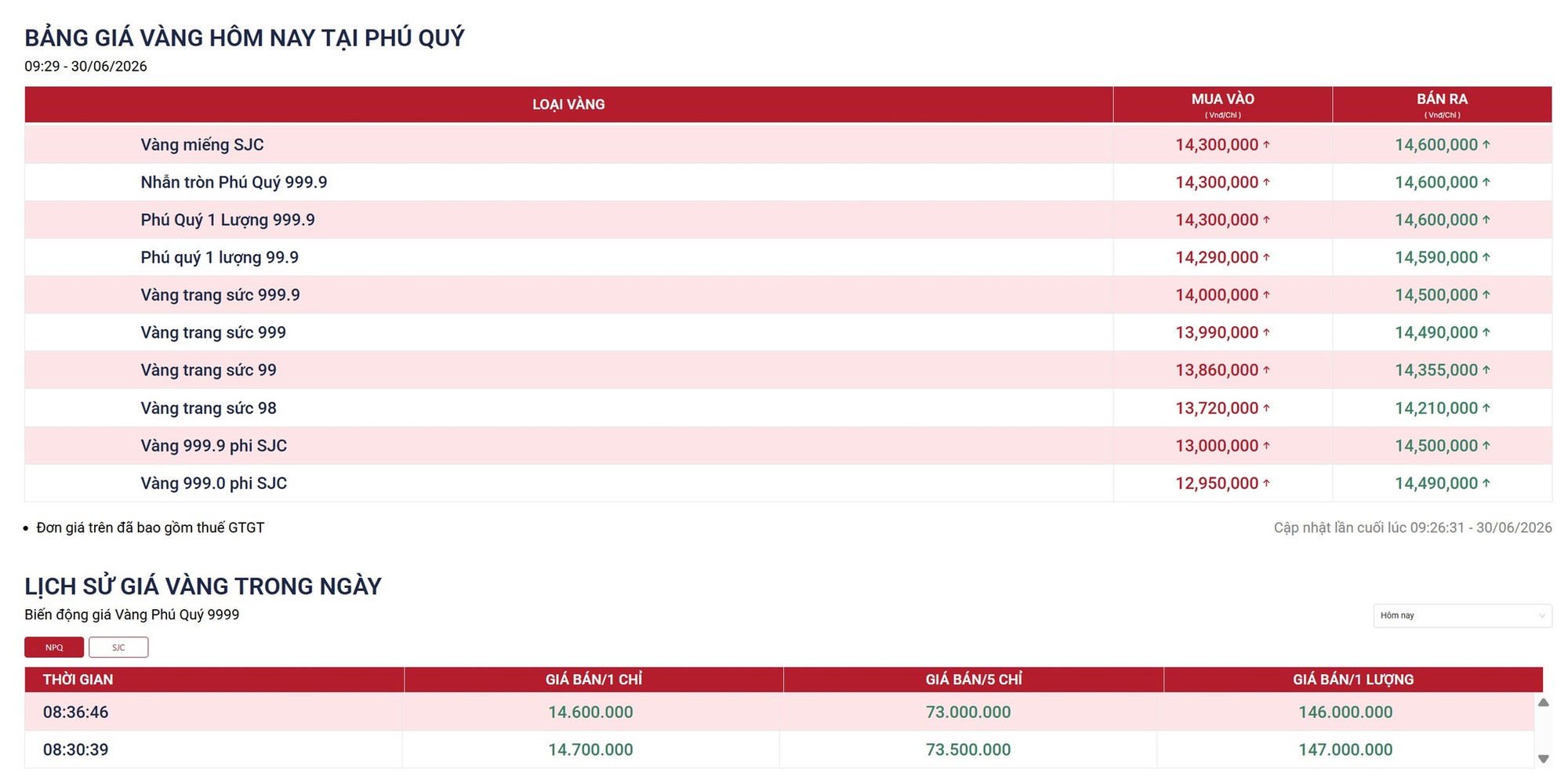Click up arrow next to 14,210,000 sell price
1568x780 pixels.
coord(1486,408)
